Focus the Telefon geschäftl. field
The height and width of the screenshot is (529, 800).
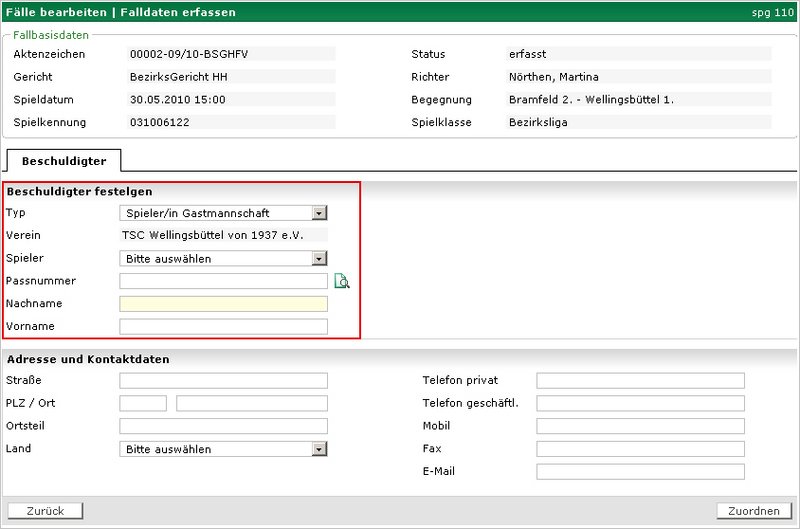[x=640, y=404]
